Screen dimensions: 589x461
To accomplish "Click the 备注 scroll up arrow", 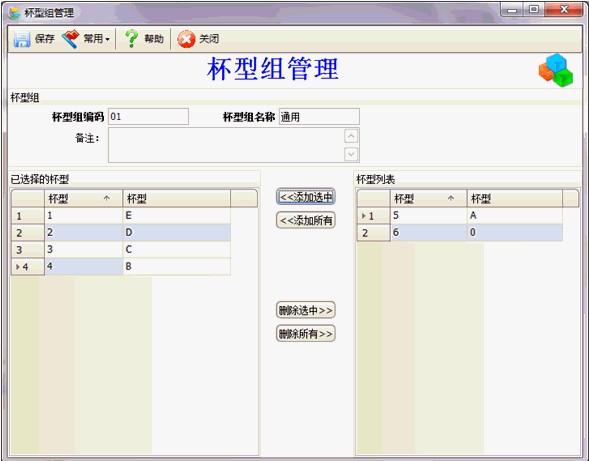I will (351, 136).
